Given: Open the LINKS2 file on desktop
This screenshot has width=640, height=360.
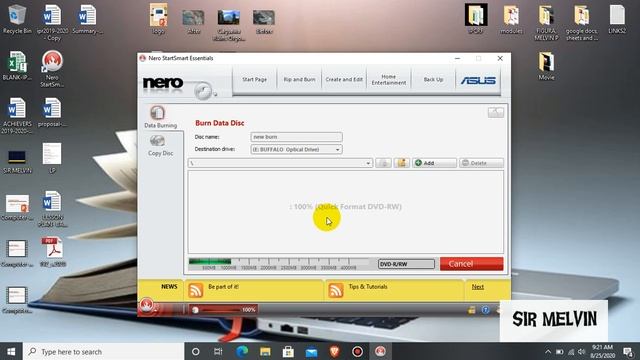Looking at the screenshot, I should (617, 19).
